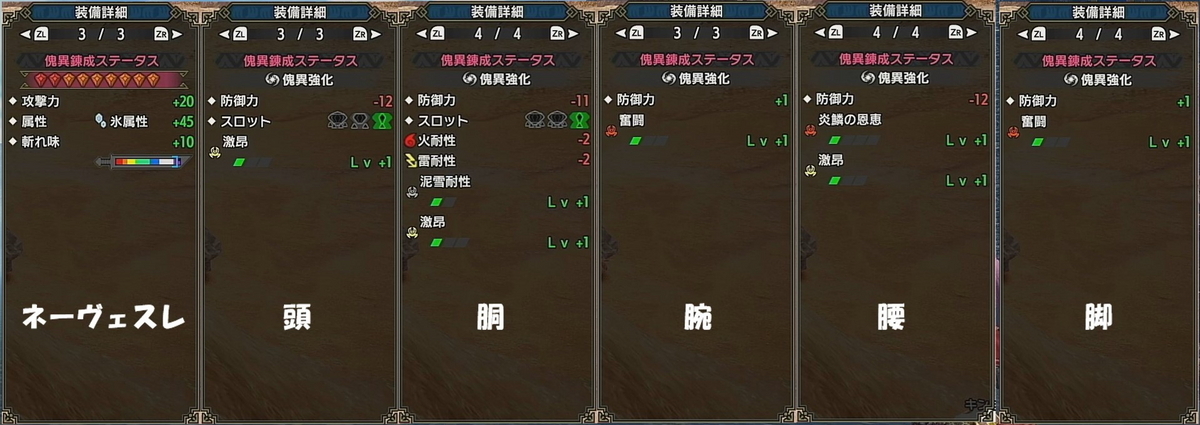This screenshot has width=1200, height=425.
Task: Click the ZL button in the ネーヴェスレ panel
Action: 42,32
